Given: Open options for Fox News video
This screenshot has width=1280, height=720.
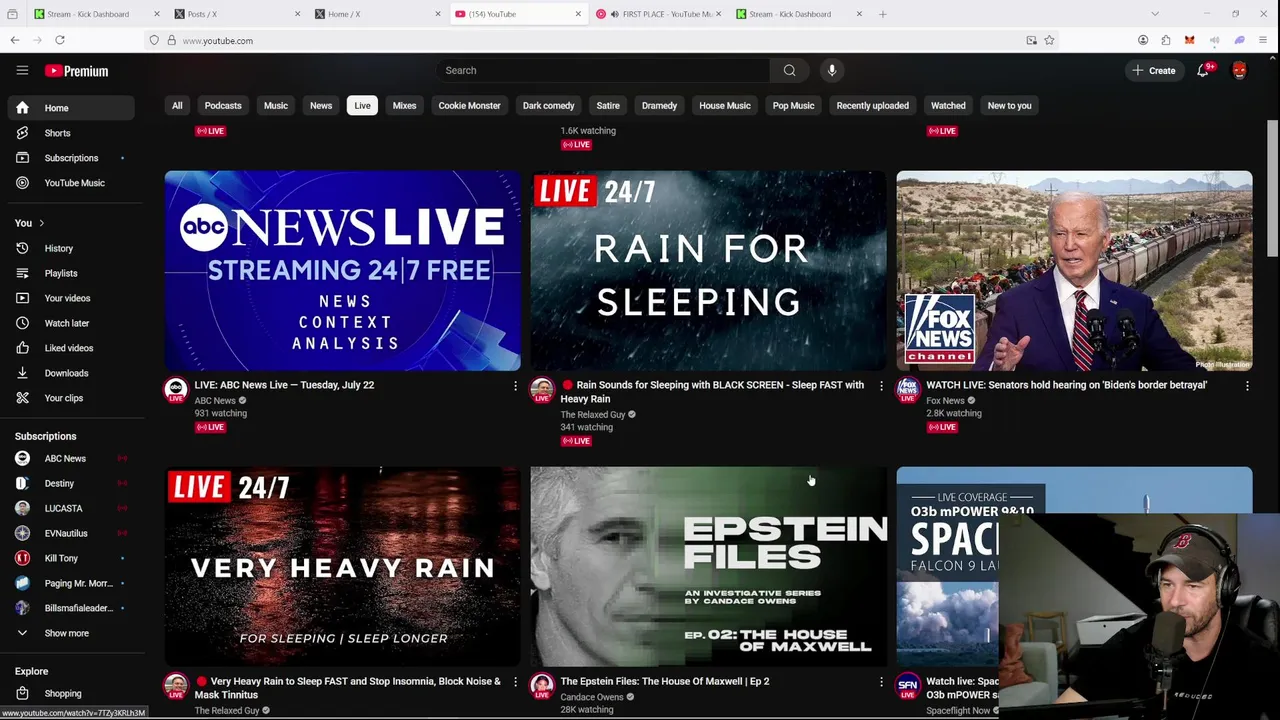Looking at the screenshot, I should pyautogui.click(x=1247, y=385).
